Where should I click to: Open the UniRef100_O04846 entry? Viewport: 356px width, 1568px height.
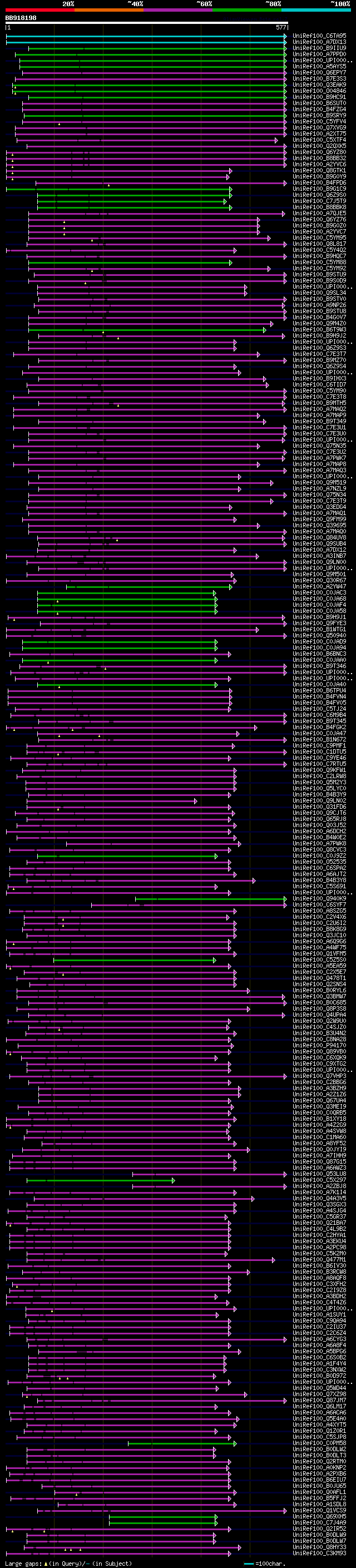319,91
